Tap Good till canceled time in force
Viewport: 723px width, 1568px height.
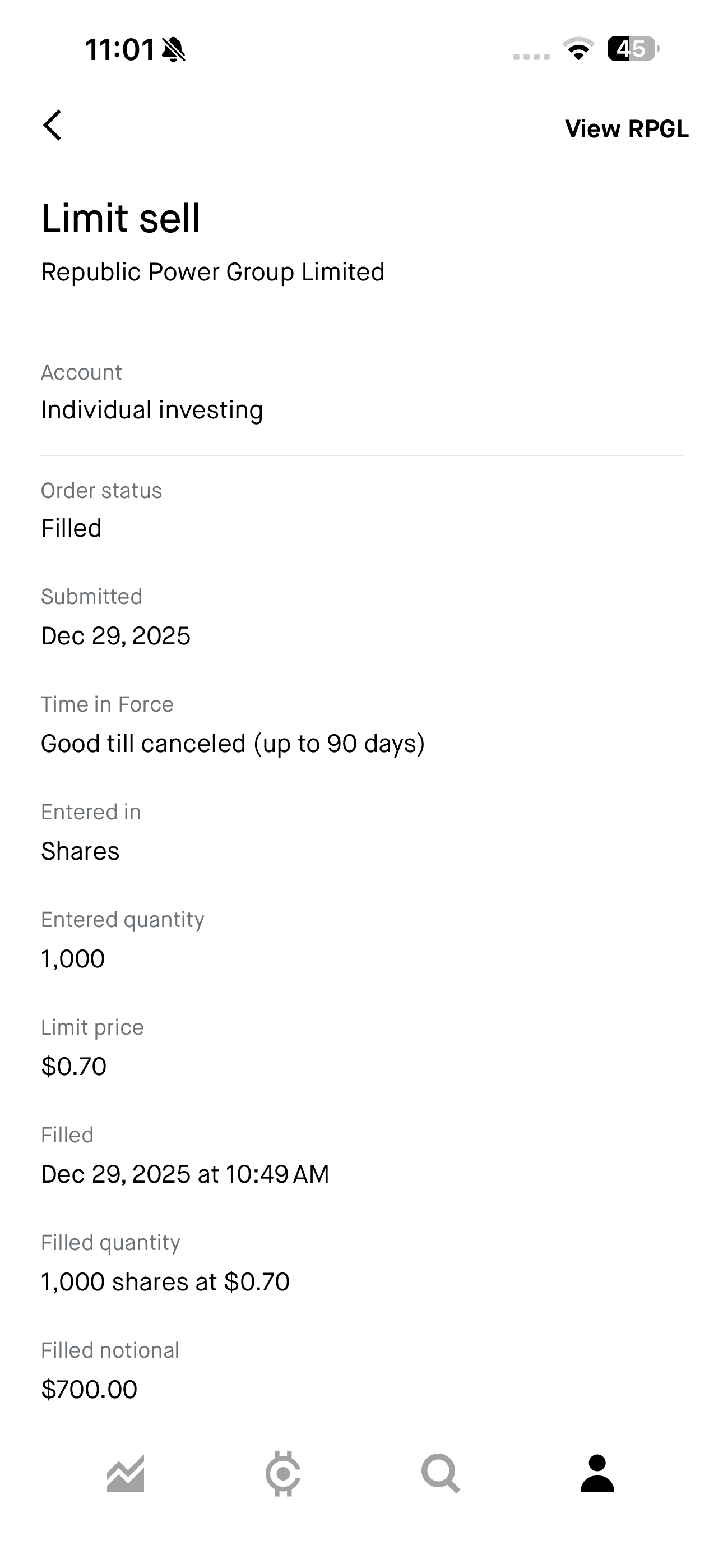point(233,744)
